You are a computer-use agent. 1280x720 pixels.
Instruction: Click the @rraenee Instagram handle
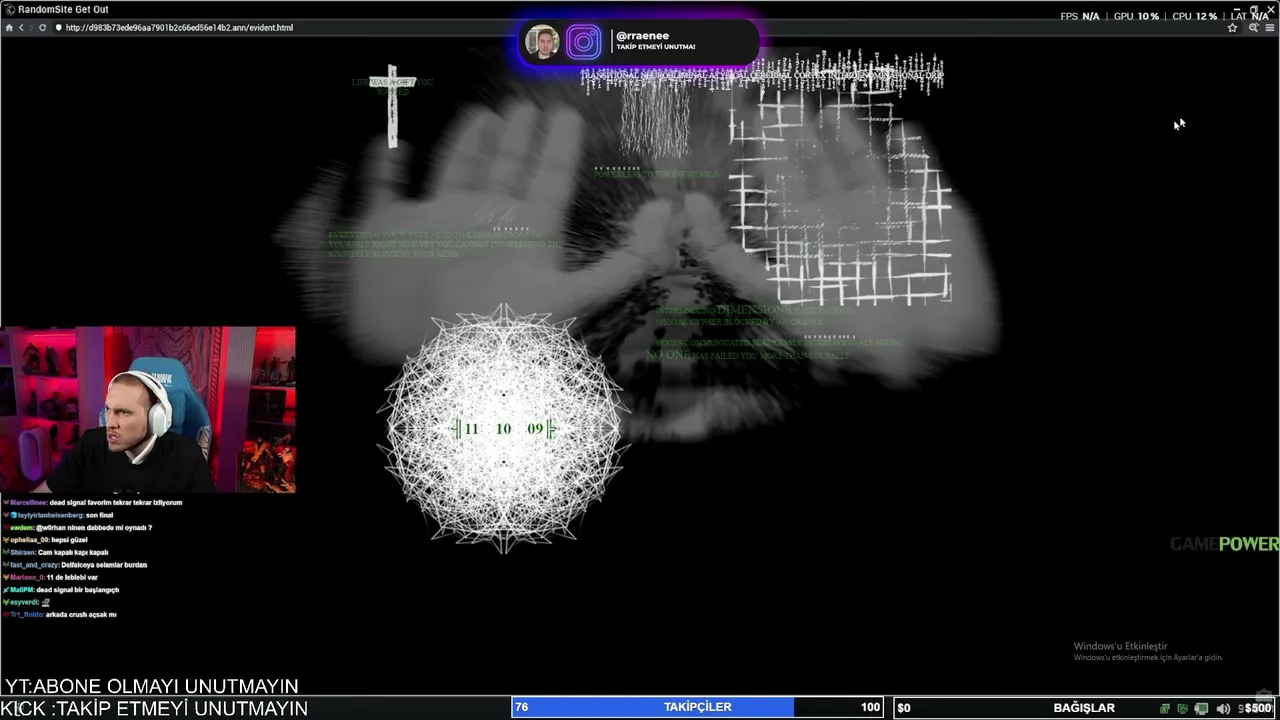click(642, 36)
